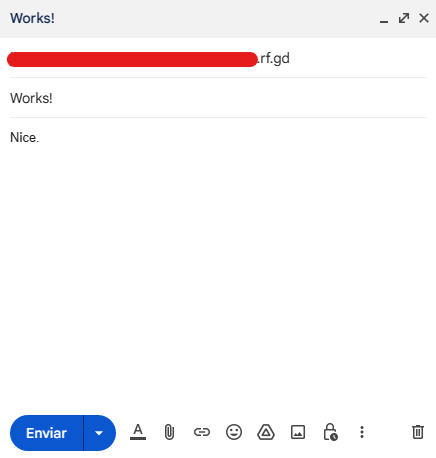Minimize the Works! compose window
436x458 pixels.
tap(384, 19)
